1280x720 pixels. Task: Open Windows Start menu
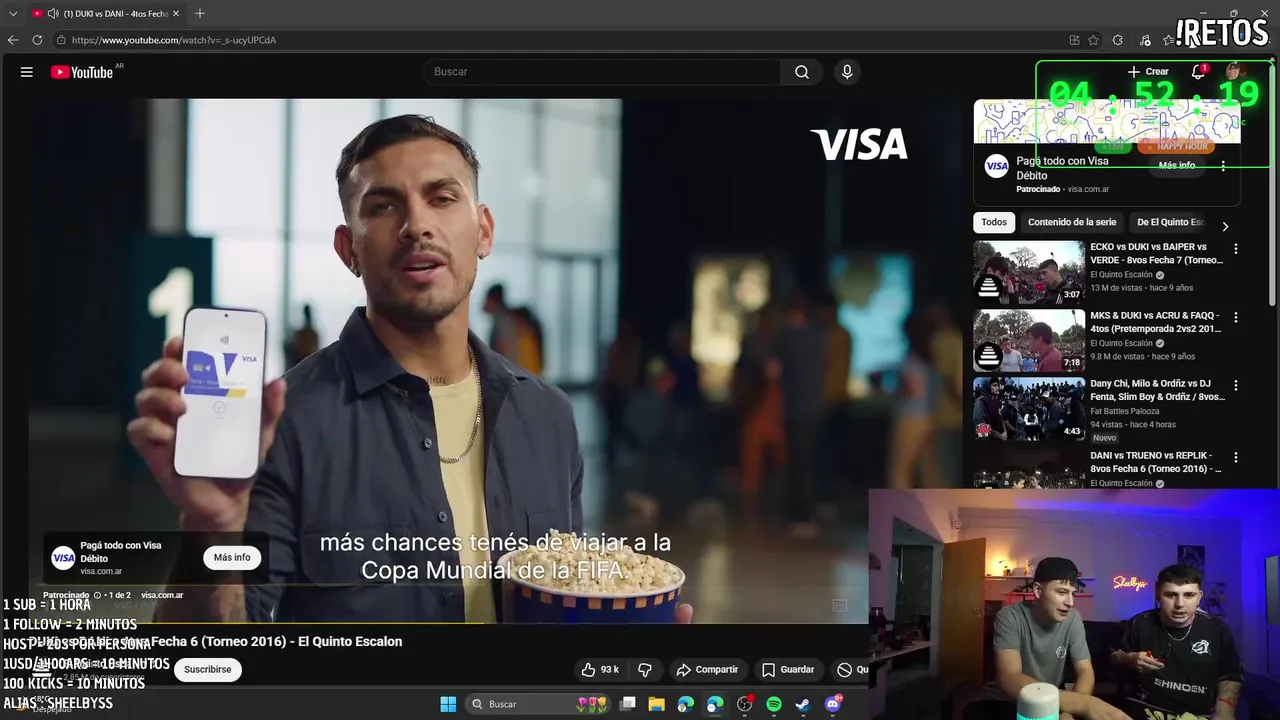[x=448, y=704]
